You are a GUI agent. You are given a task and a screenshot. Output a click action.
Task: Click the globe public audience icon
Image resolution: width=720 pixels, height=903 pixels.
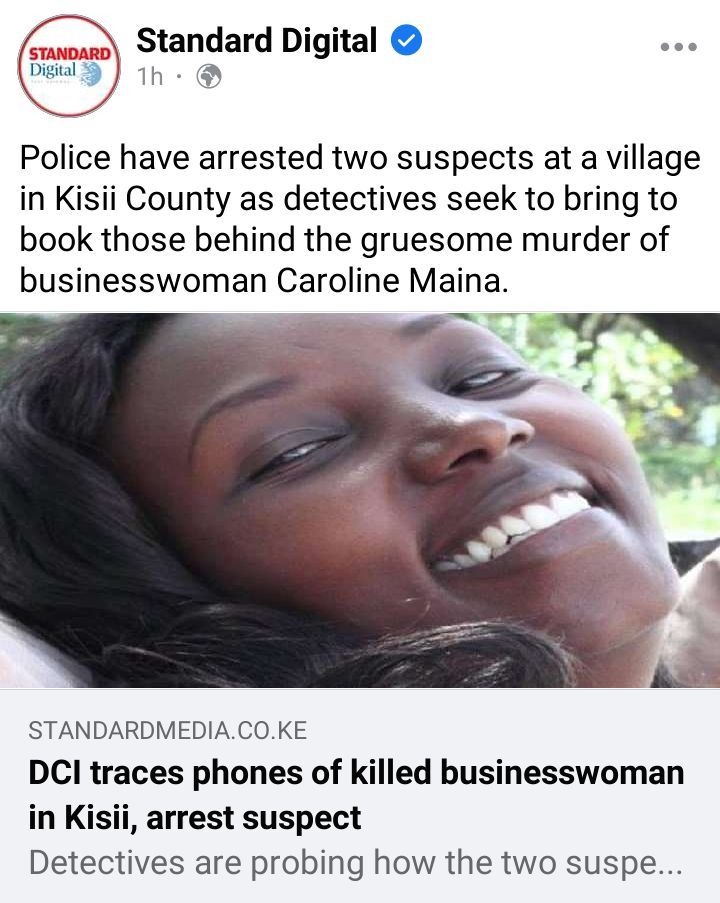[x=209, y=76]
